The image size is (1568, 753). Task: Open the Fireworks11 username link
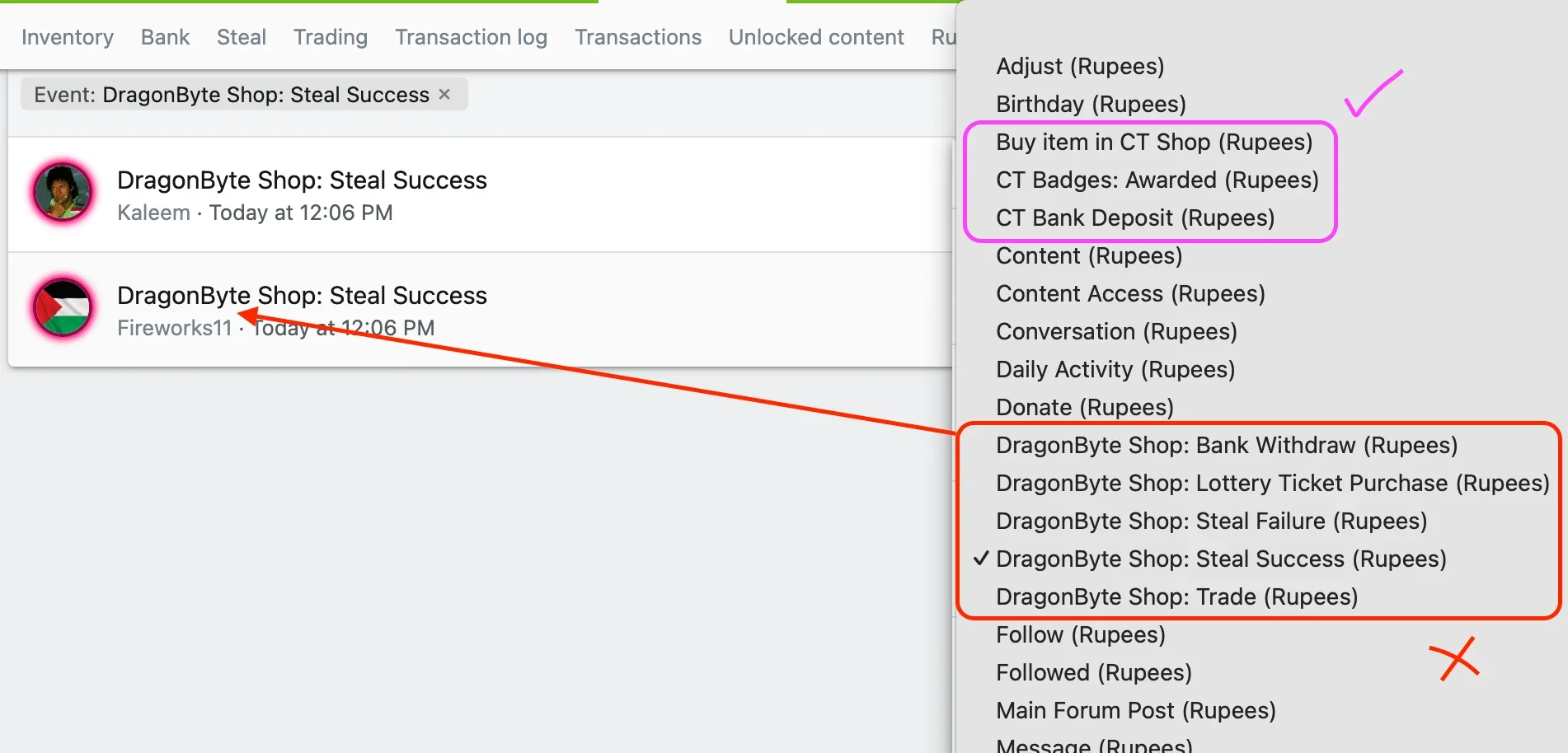point(175,328)
